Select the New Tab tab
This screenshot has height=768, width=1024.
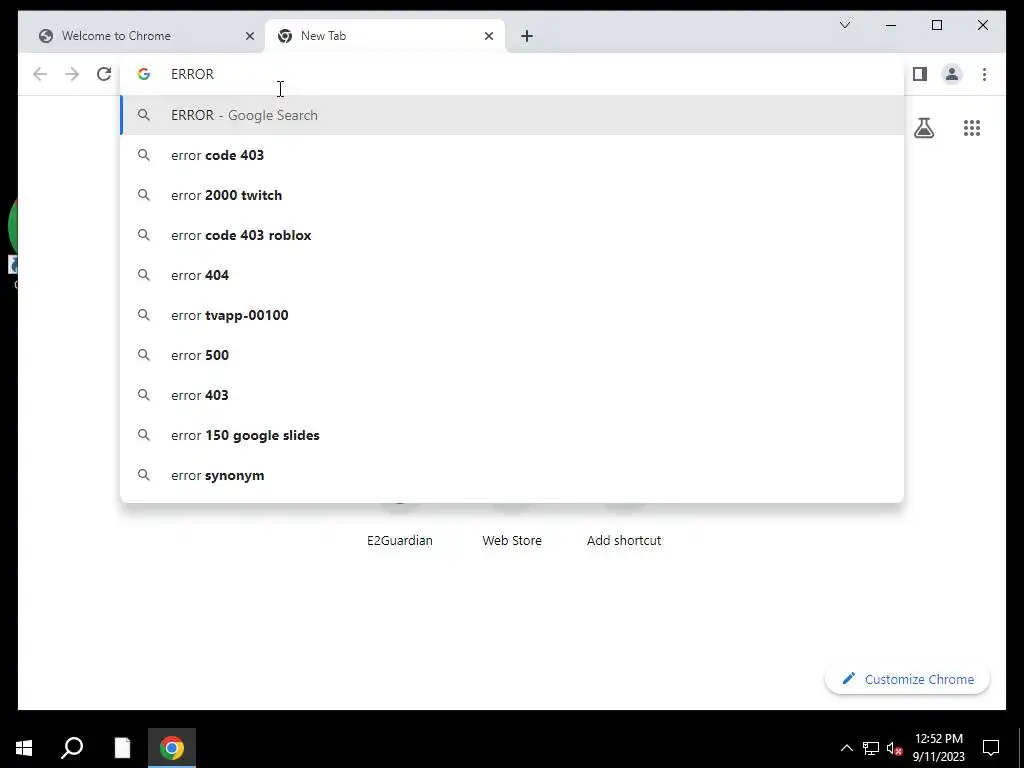385,36
